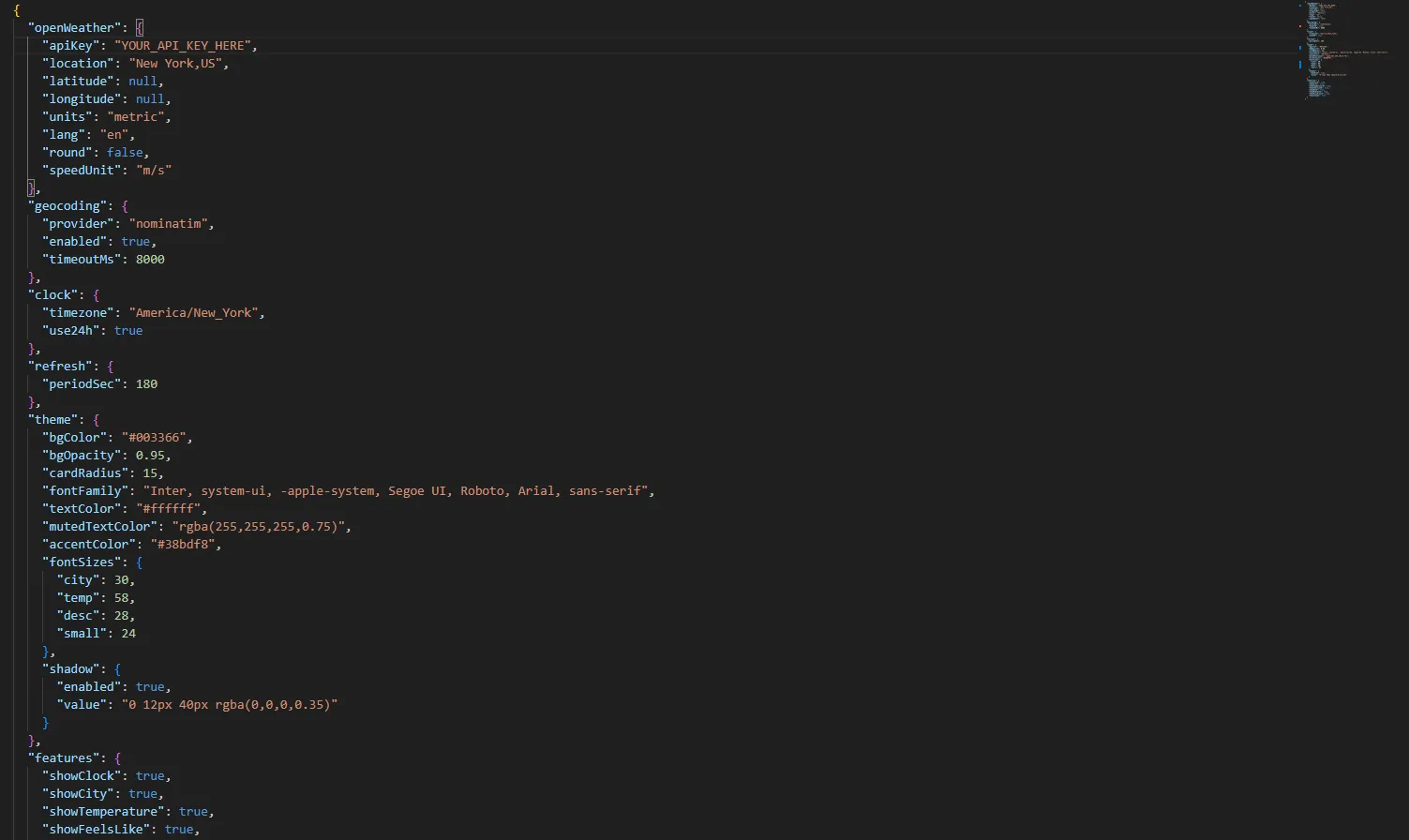Click the "New York,US" location string
Screen dimensions: 1409x840
(177, 63)
